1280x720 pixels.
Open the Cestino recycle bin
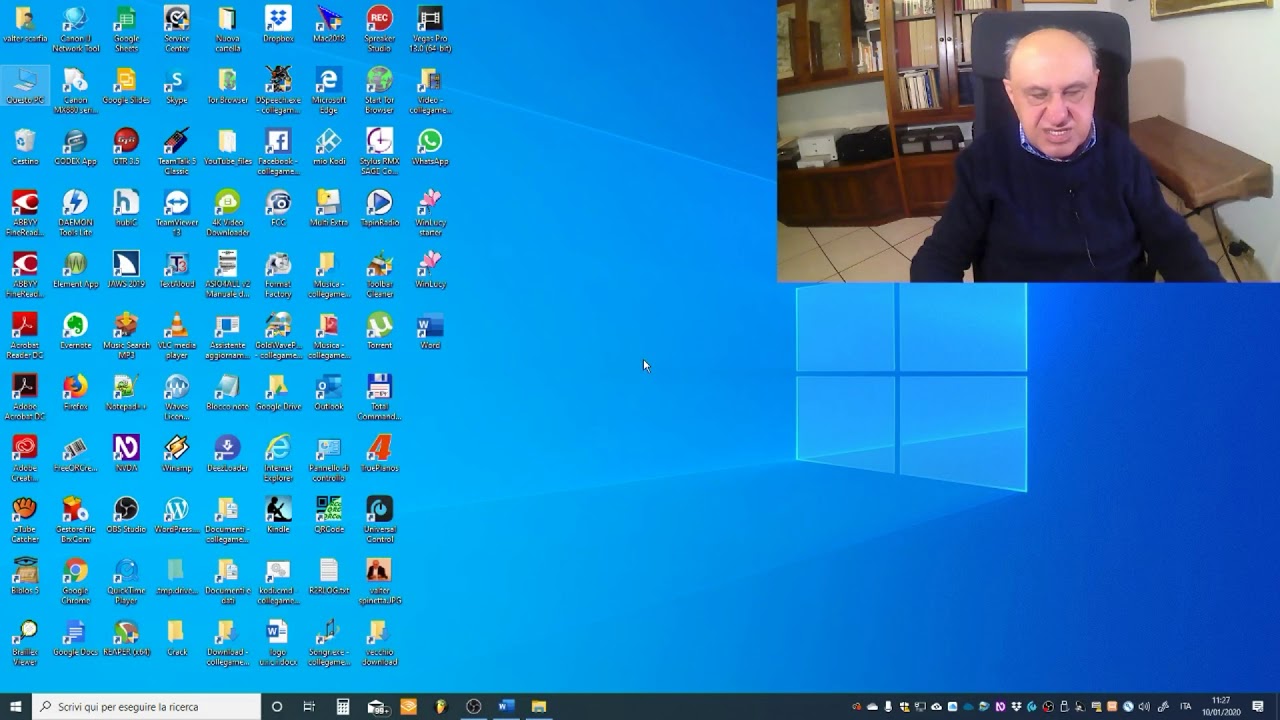click(x=25, y=148)
